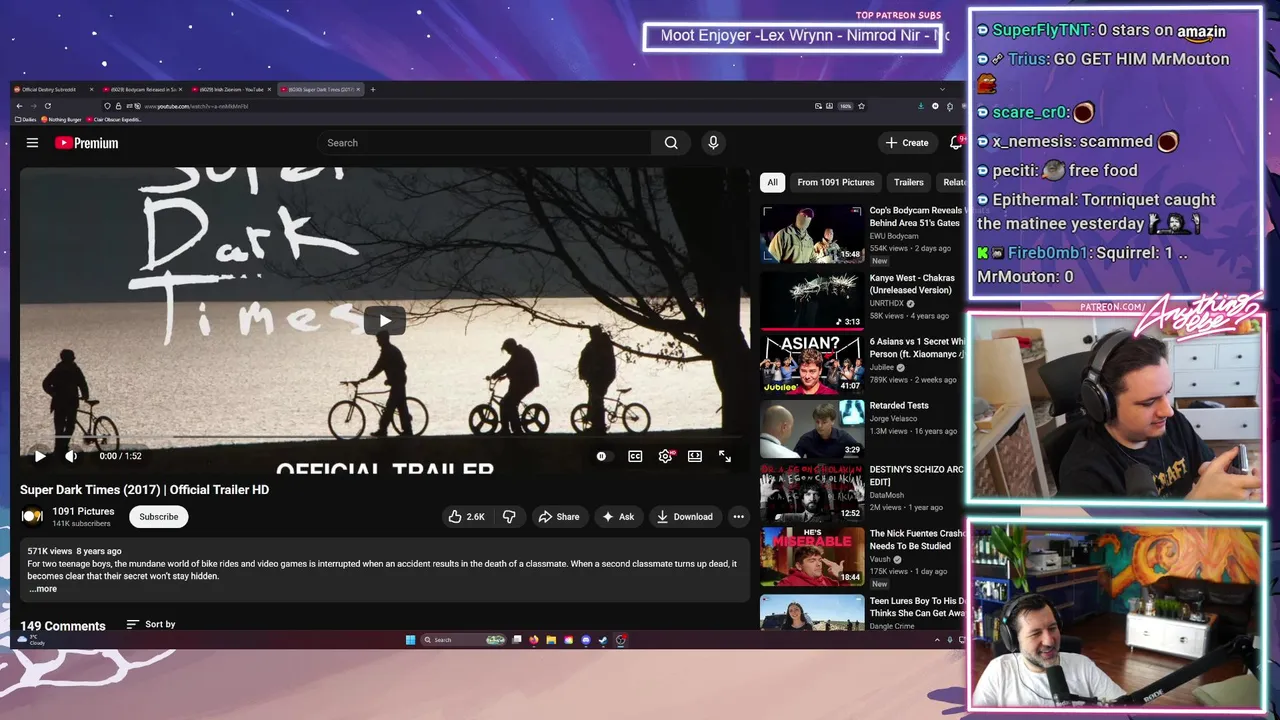Subscribe to 1091 Pictures
Image resolution: width=1280 pixels, height=720 pixels.
(x=158, y=517)
